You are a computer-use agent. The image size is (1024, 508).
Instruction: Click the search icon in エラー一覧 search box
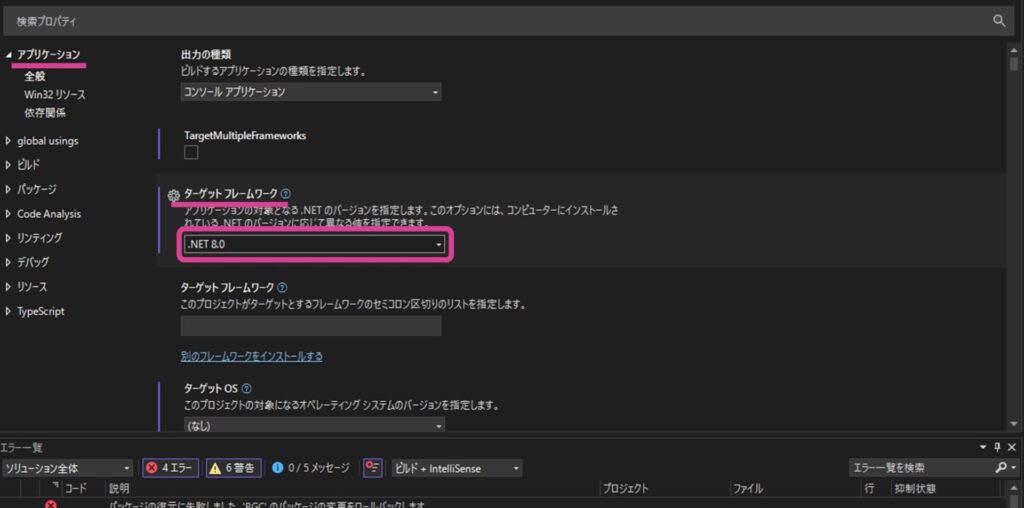click(x=1001, y=468)
